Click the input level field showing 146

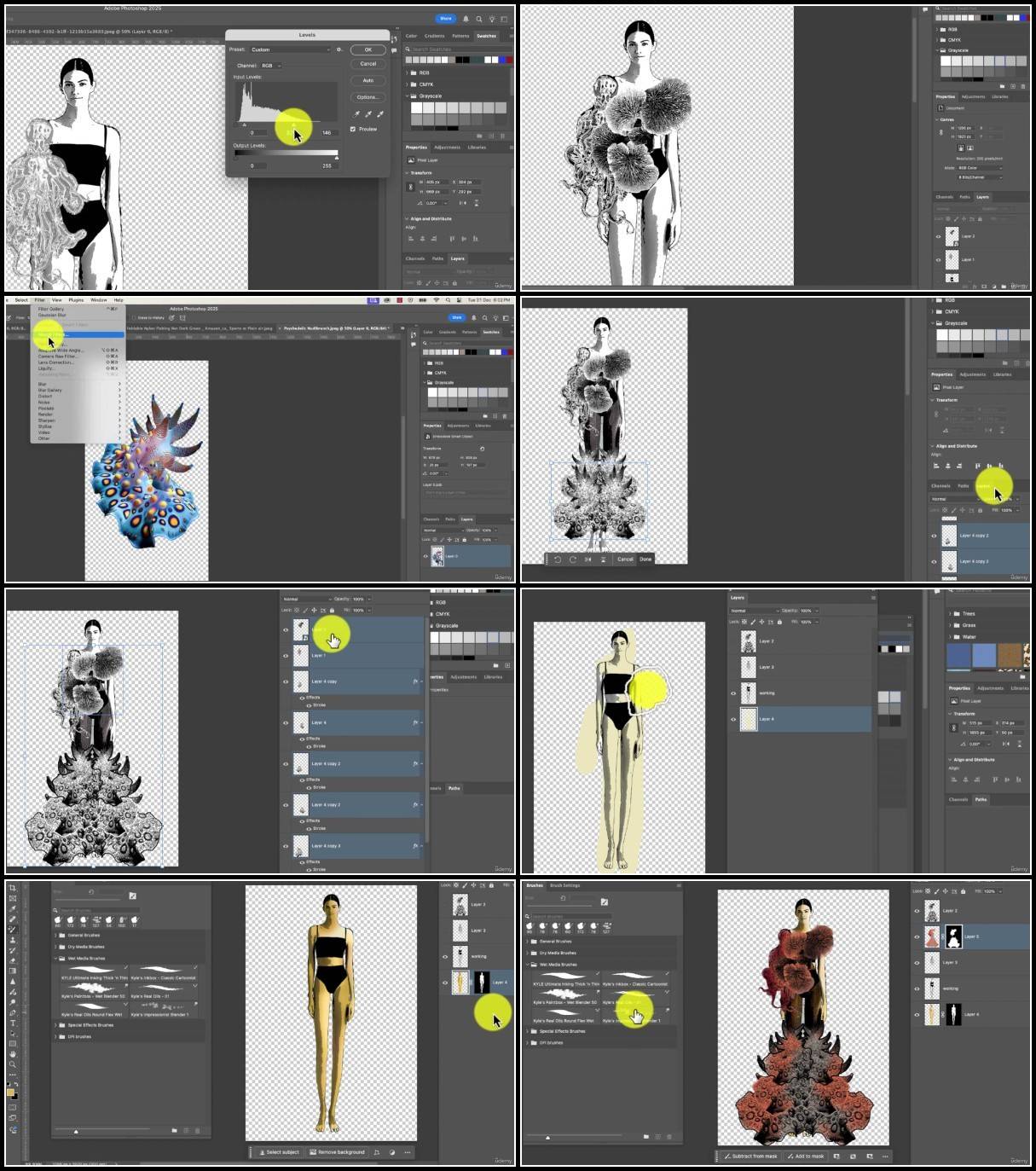(327, 132)
